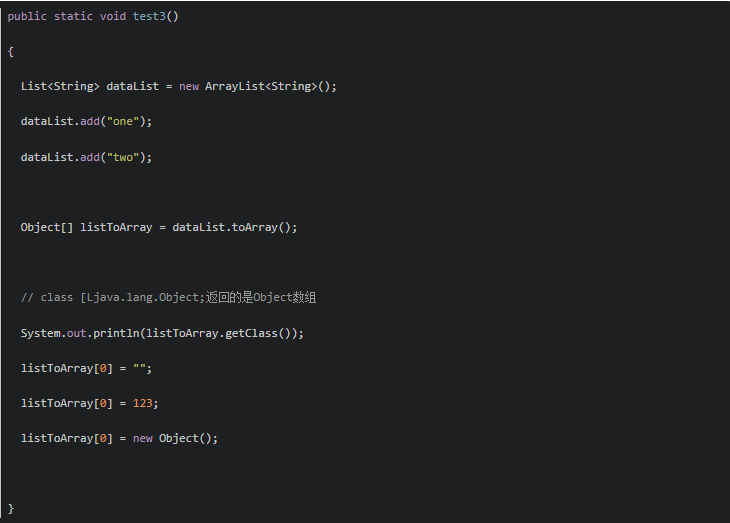Image resolution: width=730 pixels, height=523 pixels.
Task: Click the method signature 'public static void test3()'
Action: tap(93, 16)
